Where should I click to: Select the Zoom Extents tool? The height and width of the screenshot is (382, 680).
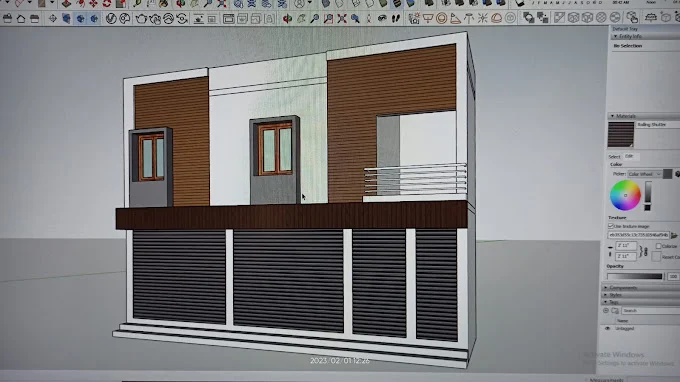[342, 19]
